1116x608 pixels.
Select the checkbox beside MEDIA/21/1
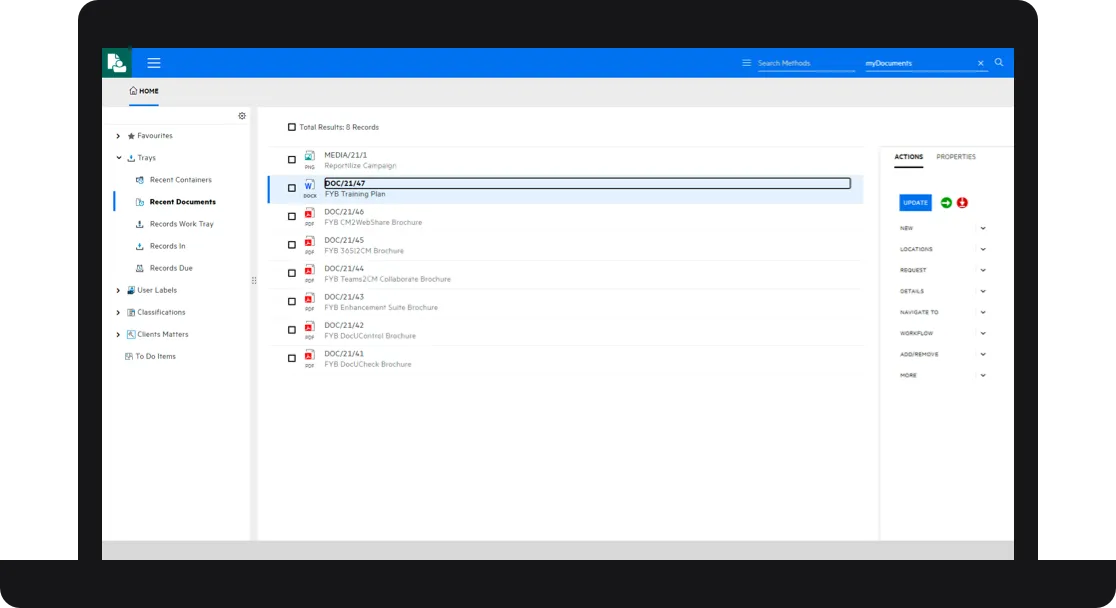pos(292,159)
